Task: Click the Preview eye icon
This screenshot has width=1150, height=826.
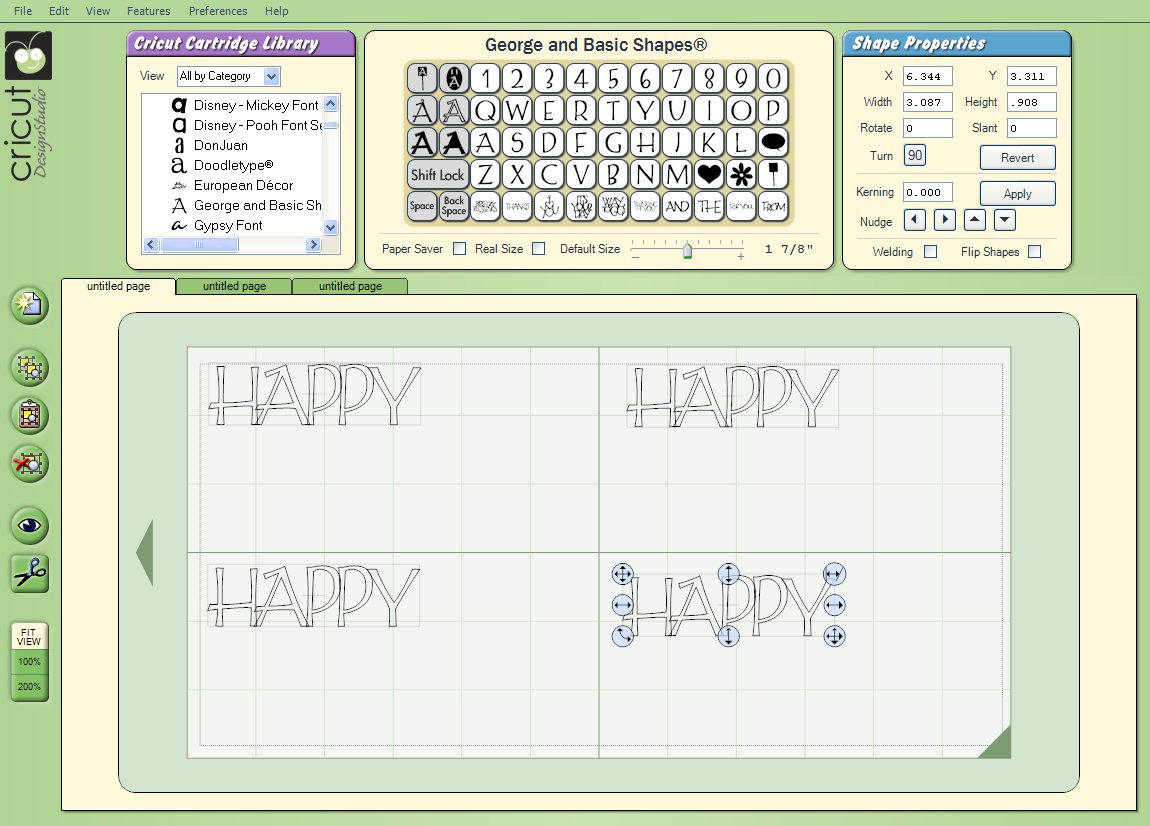Action: 29,525
